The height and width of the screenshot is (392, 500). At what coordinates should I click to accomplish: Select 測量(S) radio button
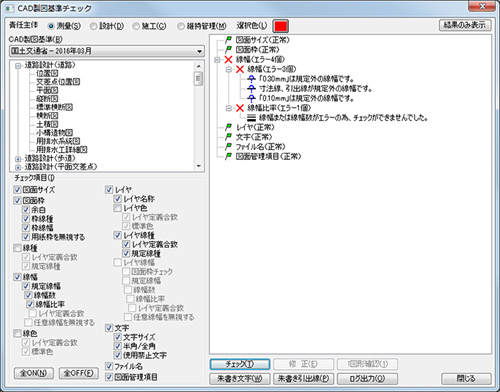point(51,26)
